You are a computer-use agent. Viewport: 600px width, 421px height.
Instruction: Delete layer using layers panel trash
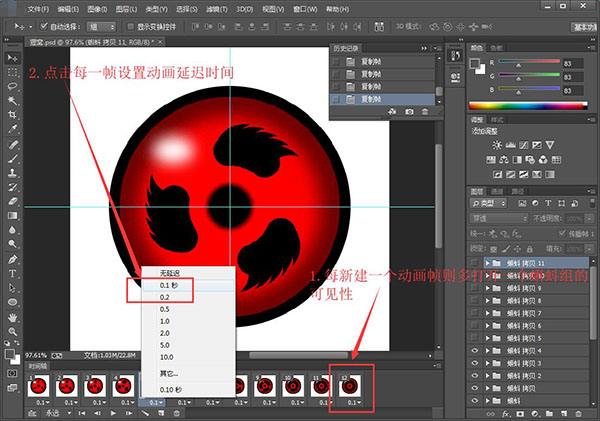(x=578, y=414)
